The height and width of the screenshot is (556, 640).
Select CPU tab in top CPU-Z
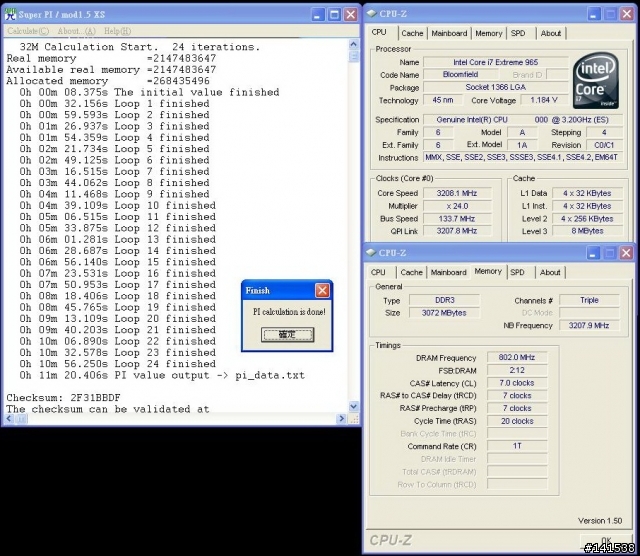pyautogui.click(x=379, y=32)
